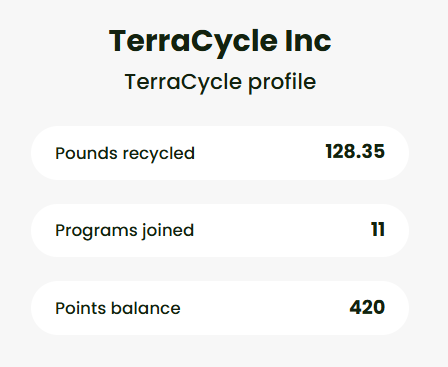Viewport: 448px width, 367px height.
Task: Select the 420 points value
Action: (367, 307)
